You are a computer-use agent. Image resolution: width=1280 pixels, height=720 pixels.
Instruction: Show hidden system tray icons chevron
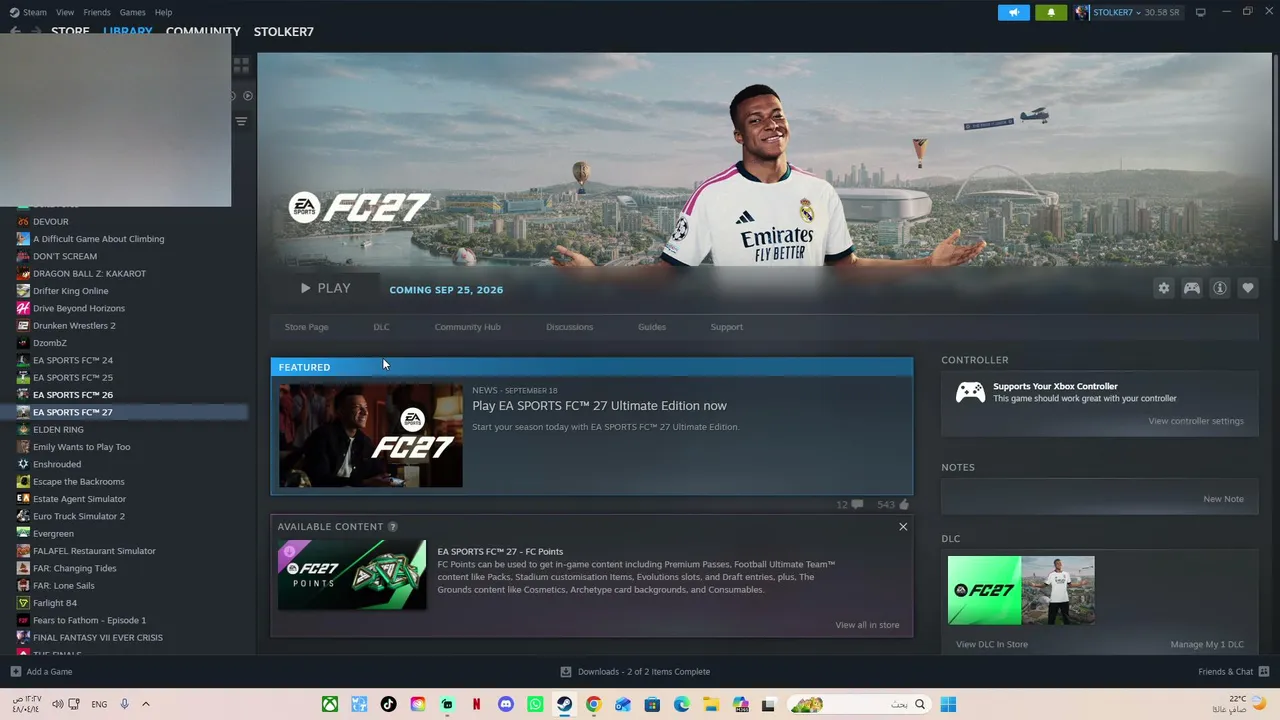(145, 704)
